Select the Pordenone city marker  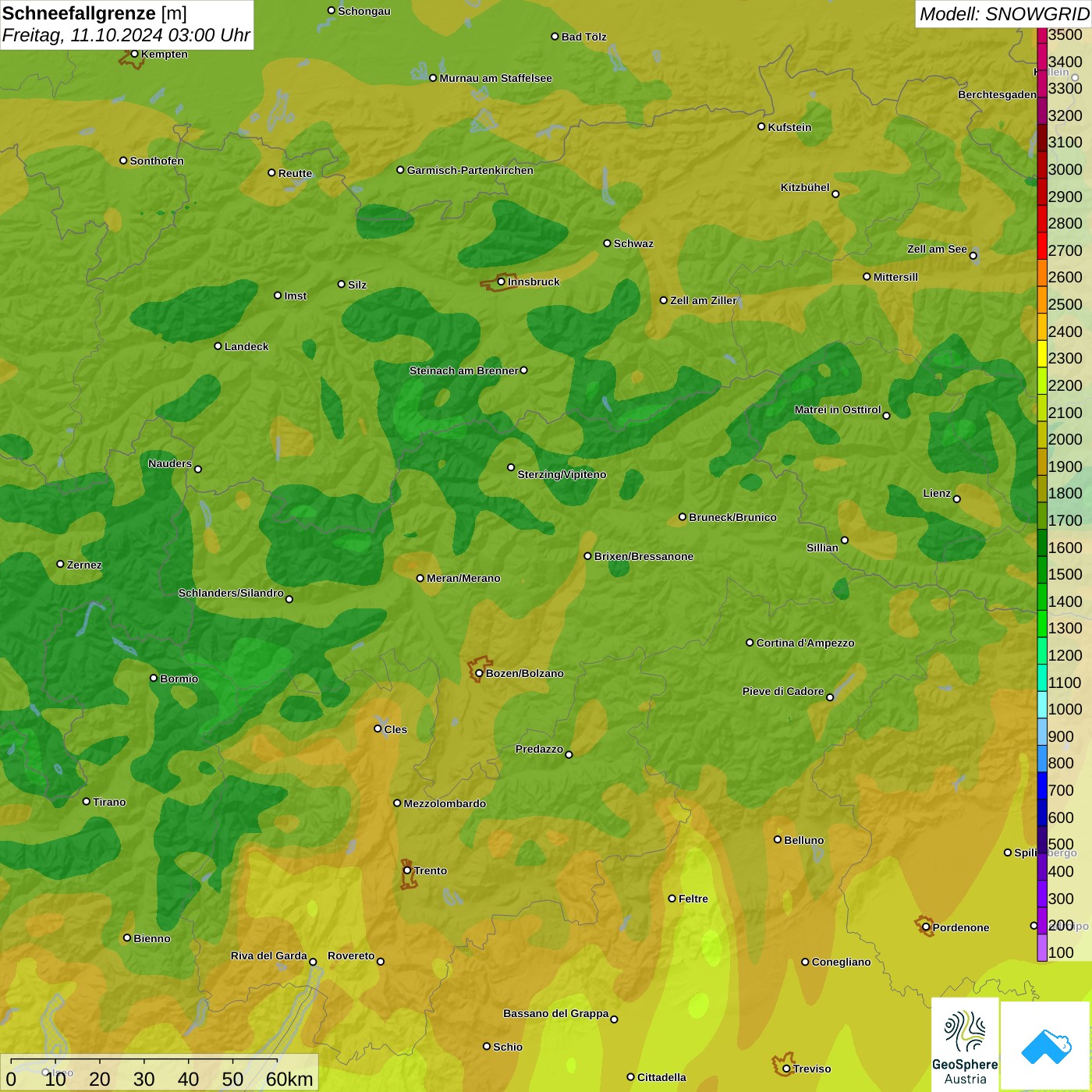point(926,927)
